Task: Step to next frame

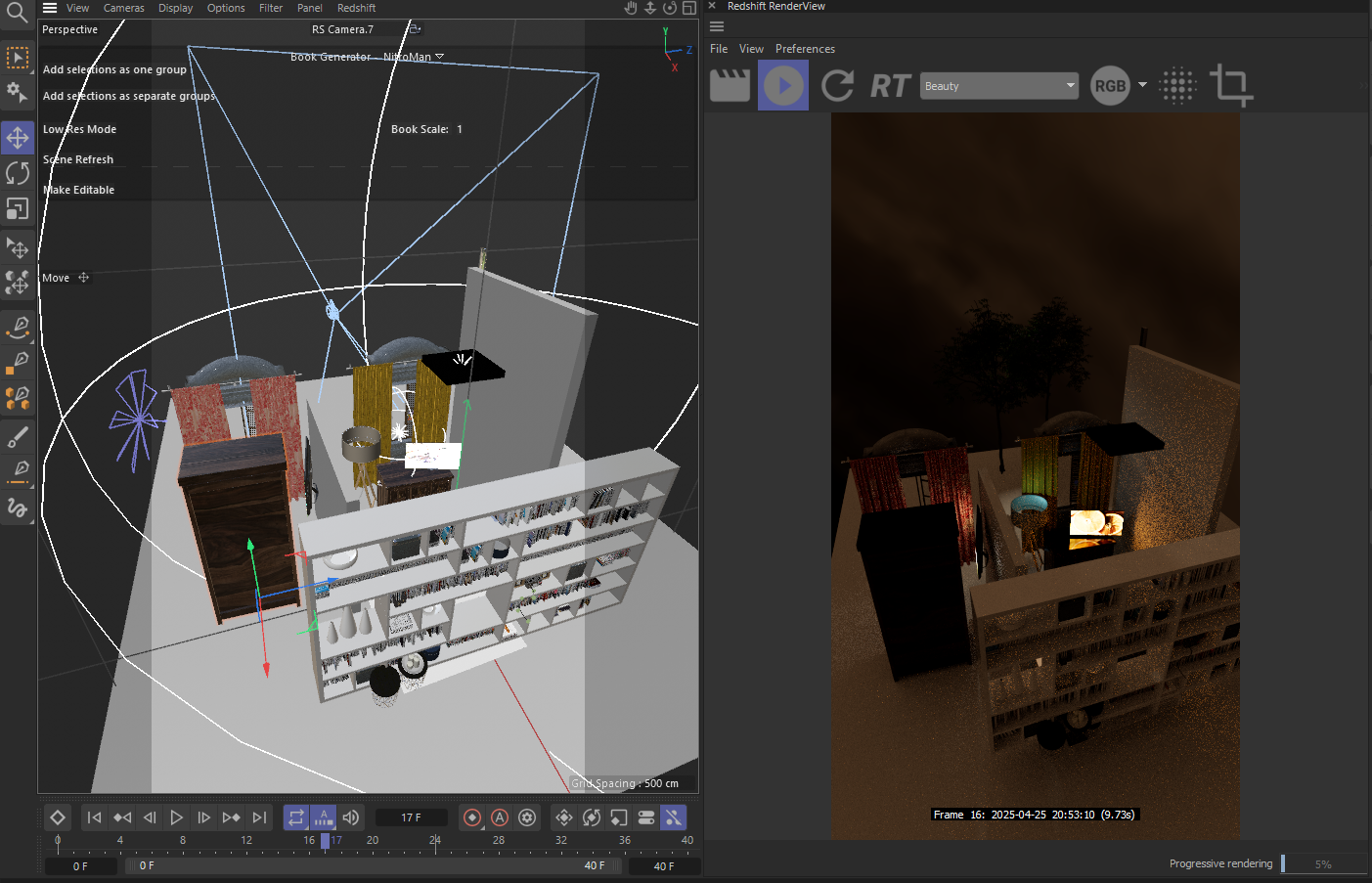Action: click(204, 817)
